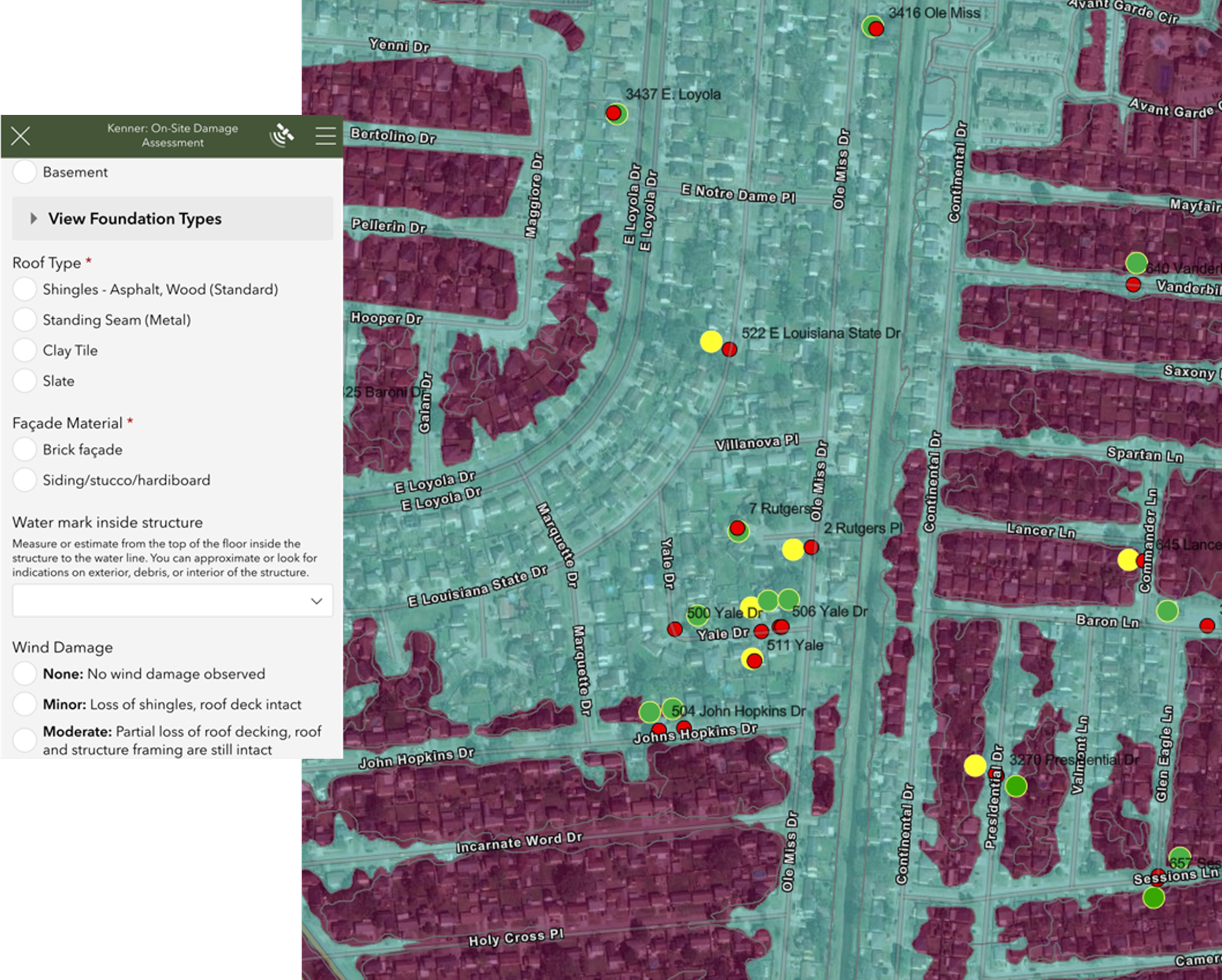Viewport: 1222px width, 980px height.
Task: Select Clay Tile roof type
Action: point(25,350)
